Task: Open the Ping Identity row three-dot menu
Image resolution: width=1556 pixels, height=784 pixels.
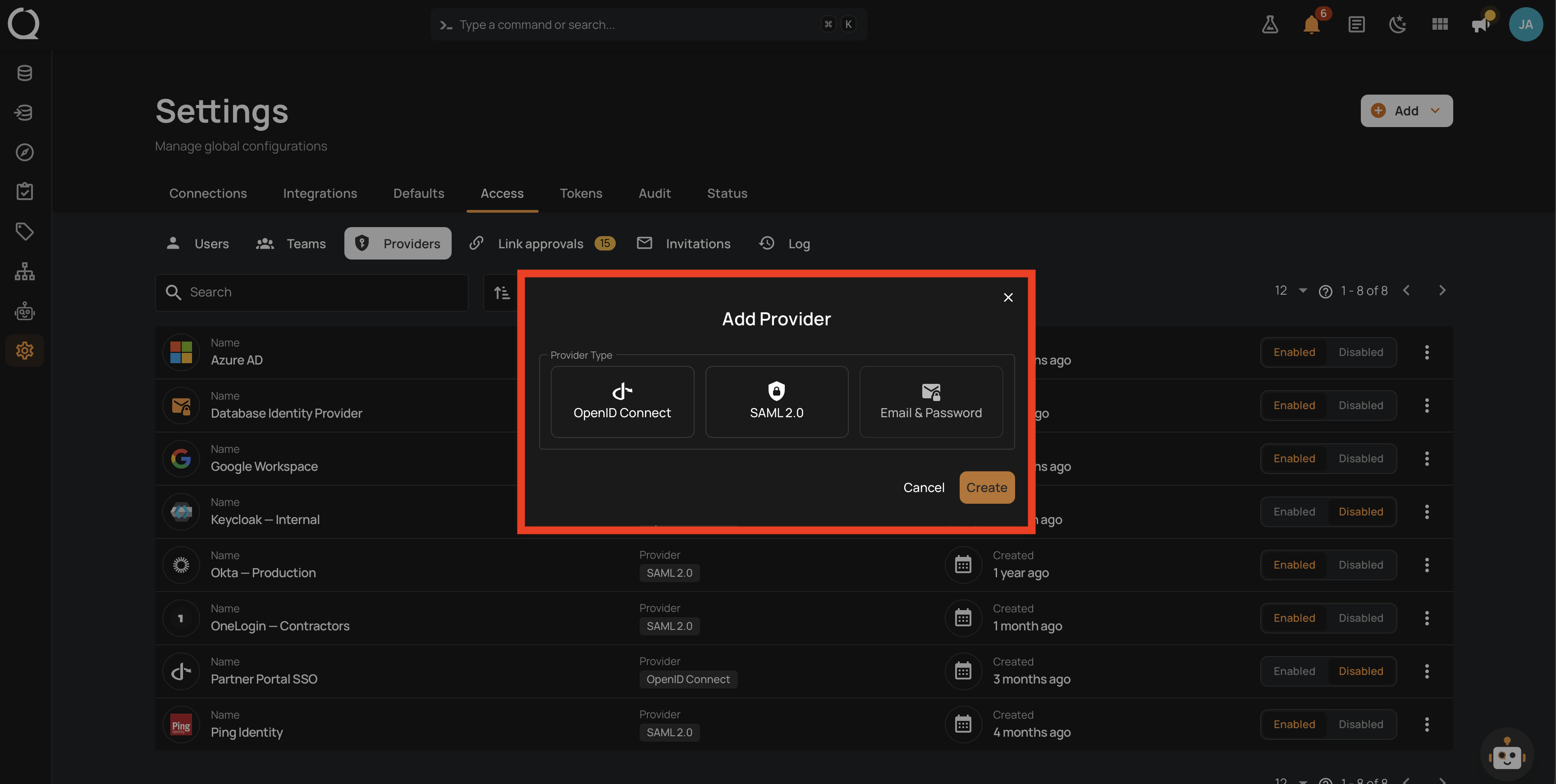Action: pyautogui.click(x=1427, y=724)
